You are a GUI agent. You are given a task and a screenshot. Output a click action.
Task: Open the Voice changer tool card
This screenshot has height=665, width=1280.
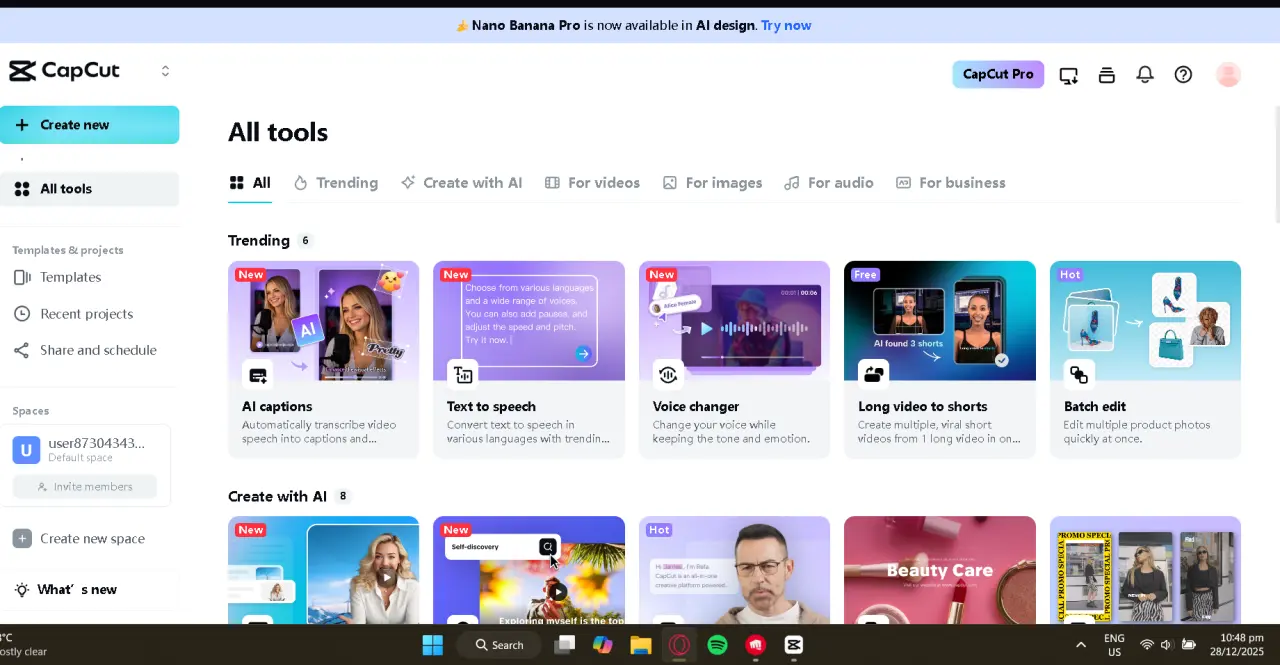point(734,359)
